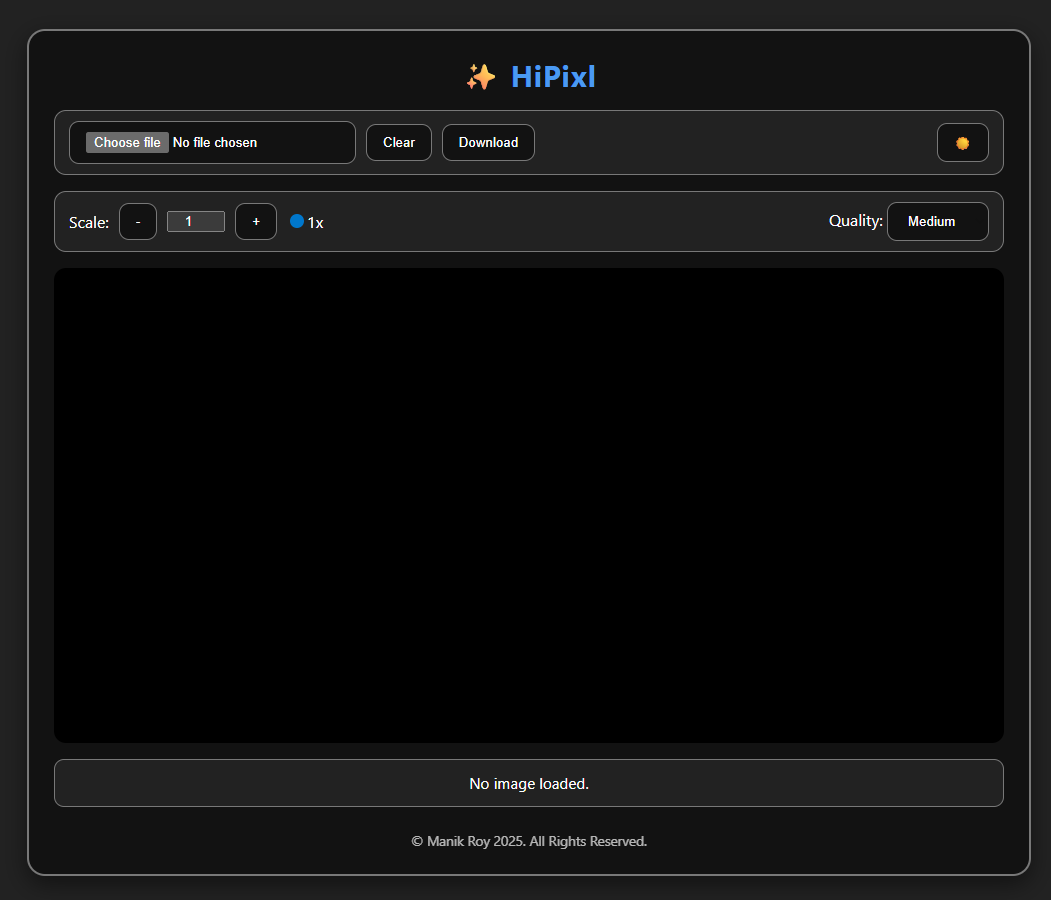Download the processed image
1051x900 pixels.
[x=488, y=142]
